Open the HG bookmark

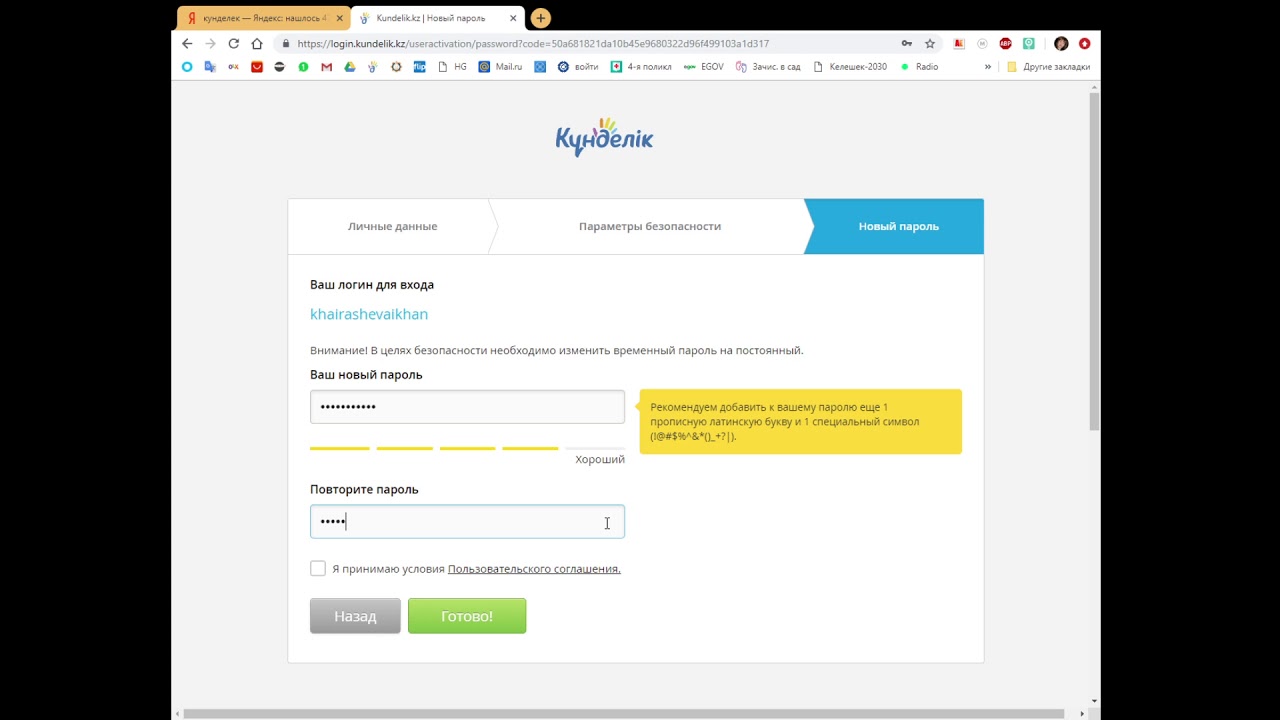click(x=453, y=67)
